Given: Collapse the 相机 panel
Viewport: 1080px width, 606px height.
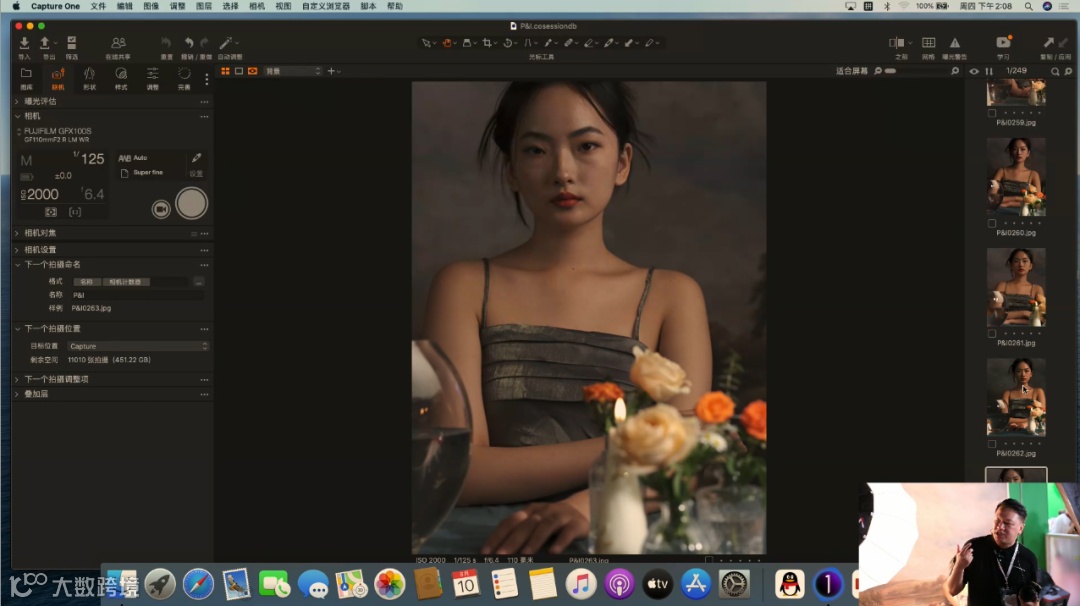Looking at the screenshot, I should click(17, 116).
